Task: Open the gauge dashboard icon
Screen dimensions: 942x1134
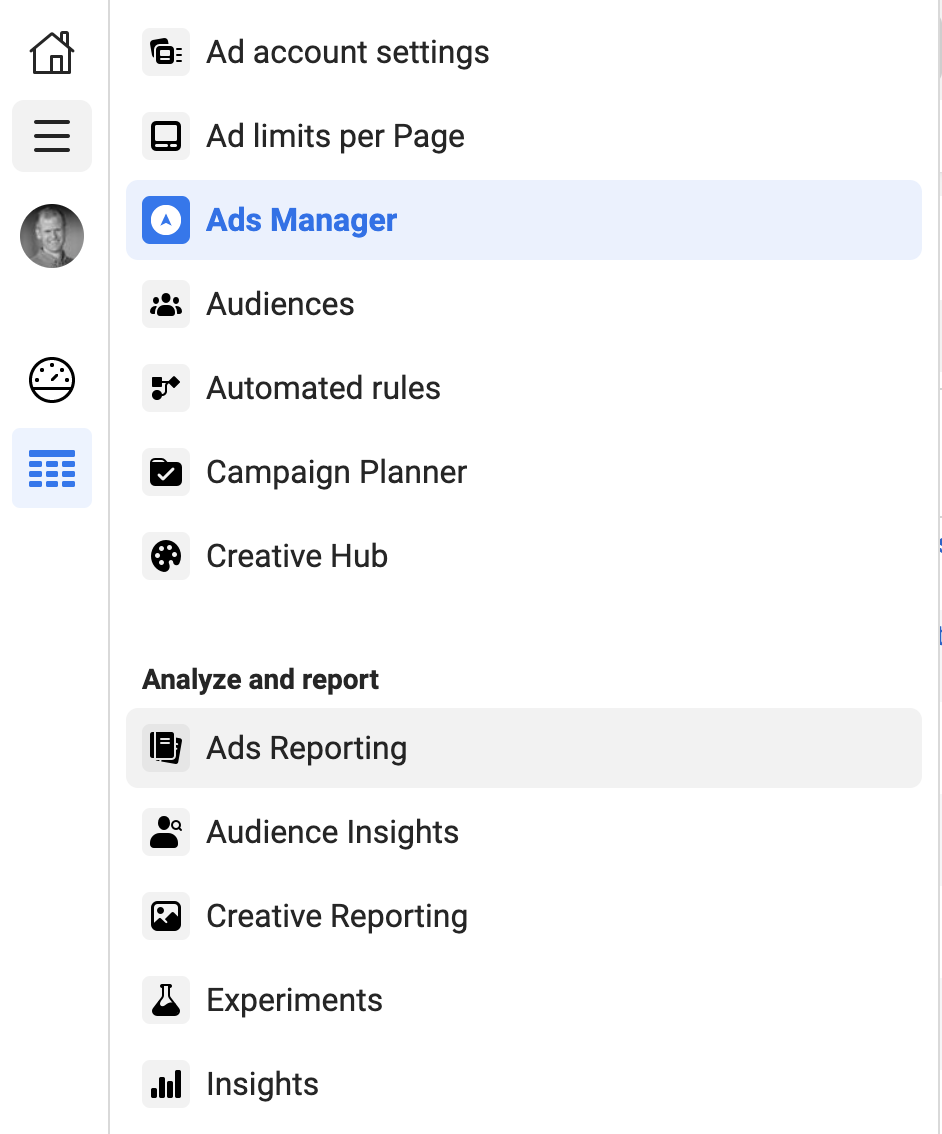Action: [x=52, y=380]
